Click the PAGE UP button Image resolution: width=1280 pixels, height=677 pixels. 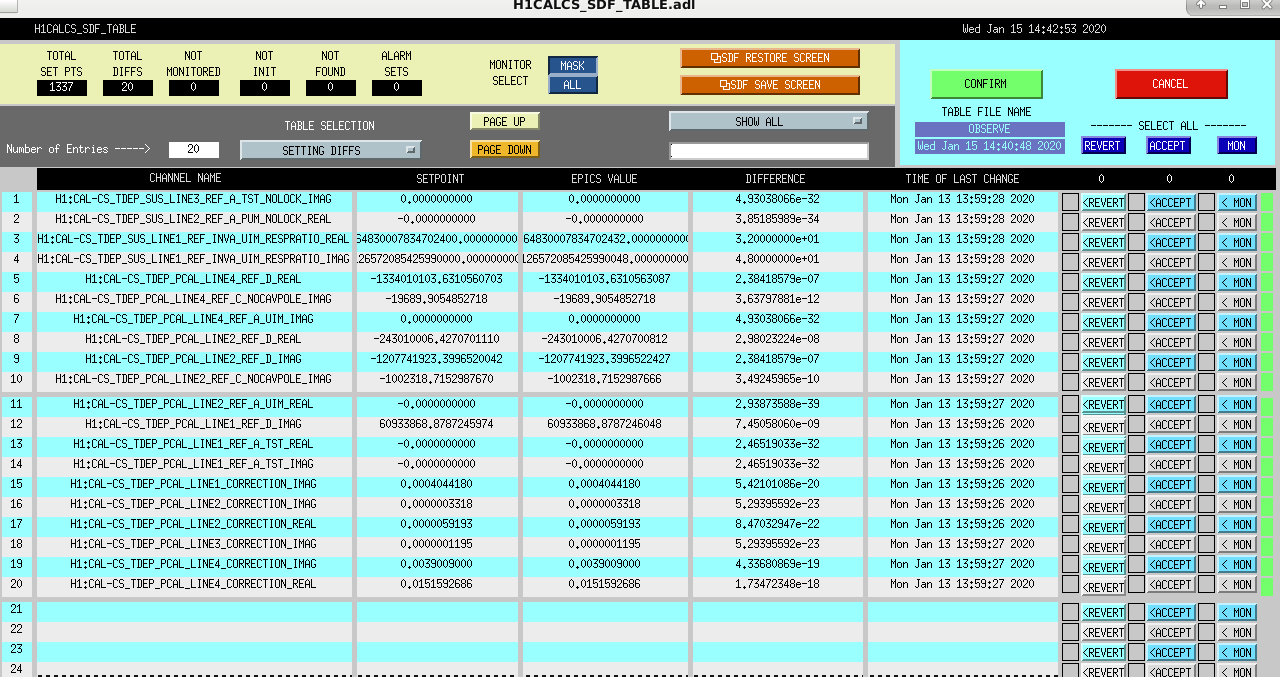pos(504,121)
